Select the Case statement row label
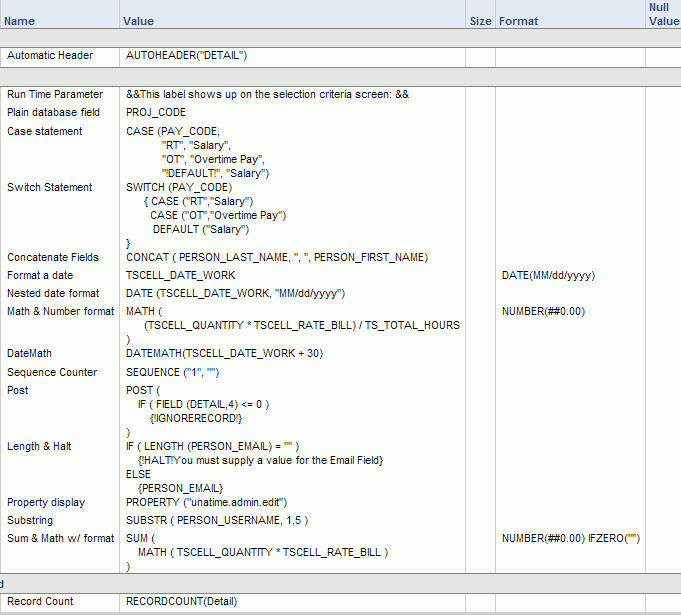The height and width of the screenshot is (615, 681). tap(45, 131)
